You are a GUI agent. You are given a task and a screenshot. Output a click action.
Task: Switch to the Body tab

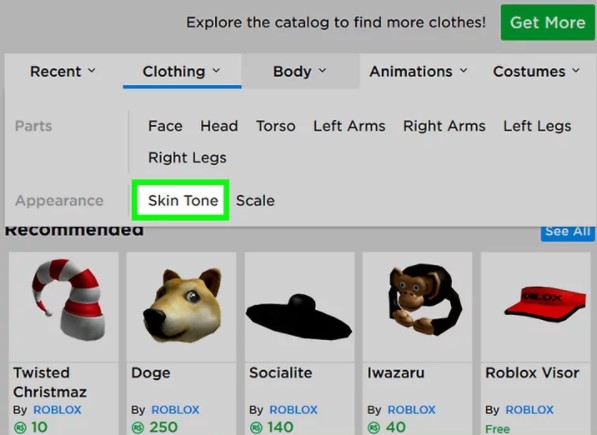(x=300, y=72)
